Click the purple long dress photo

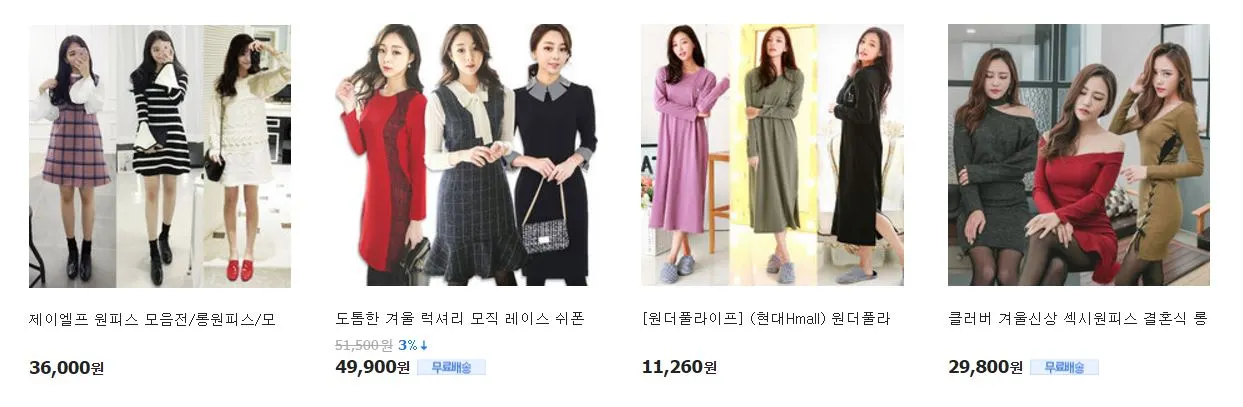tap(685, 156)
